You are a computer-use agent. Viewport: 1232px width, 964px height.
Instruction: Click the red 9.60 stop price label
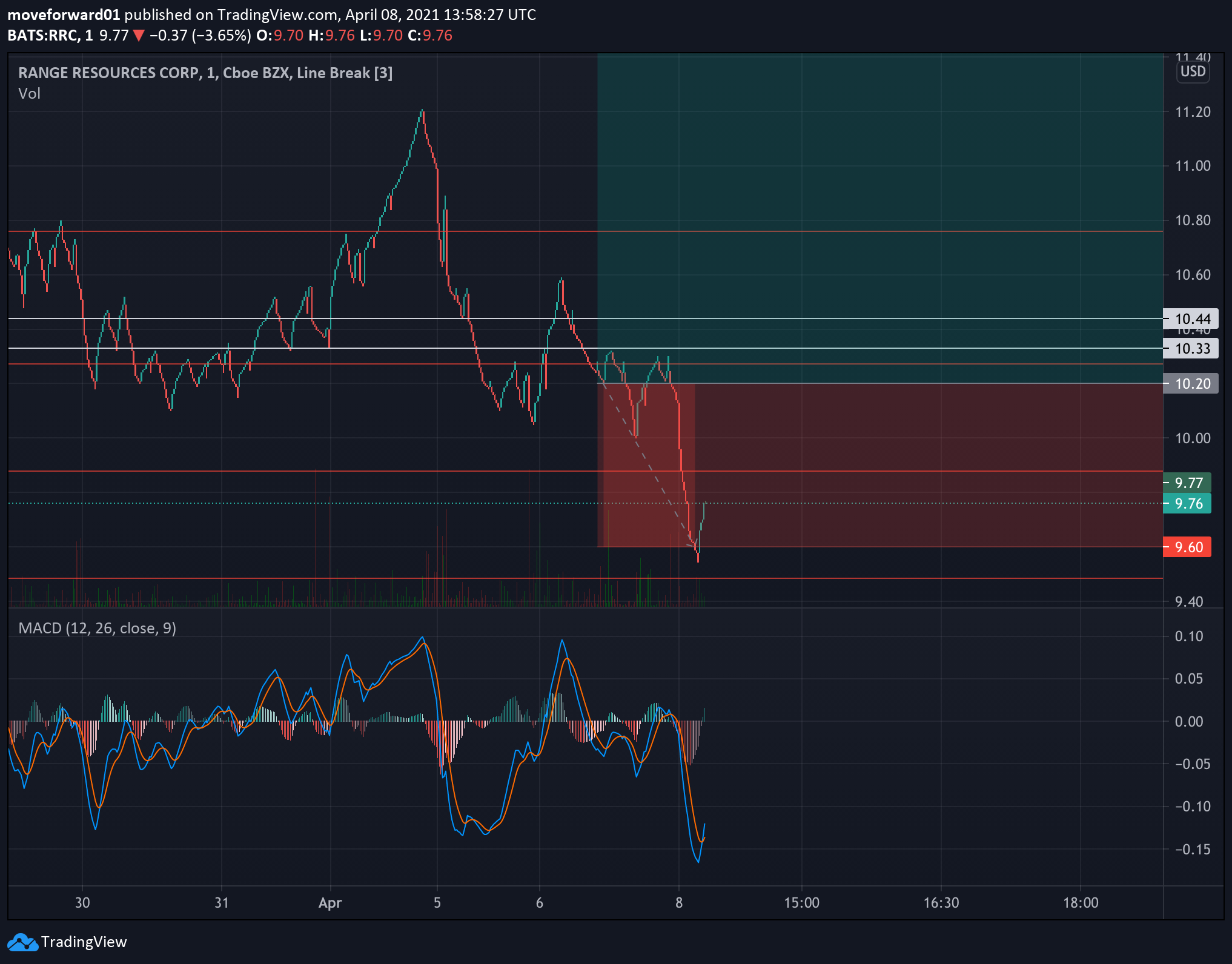pos(1187,547)
